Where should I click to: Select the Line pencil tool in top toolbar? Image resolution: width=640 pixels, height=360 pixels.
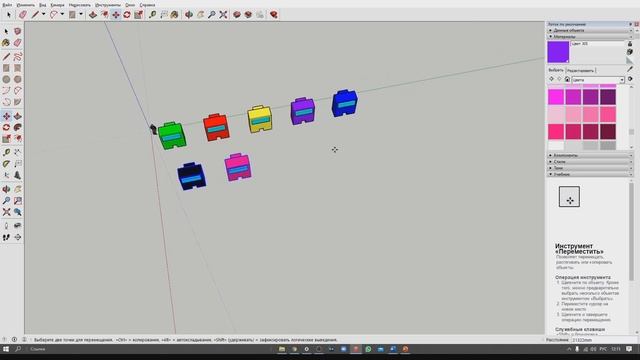pos(35,15)
